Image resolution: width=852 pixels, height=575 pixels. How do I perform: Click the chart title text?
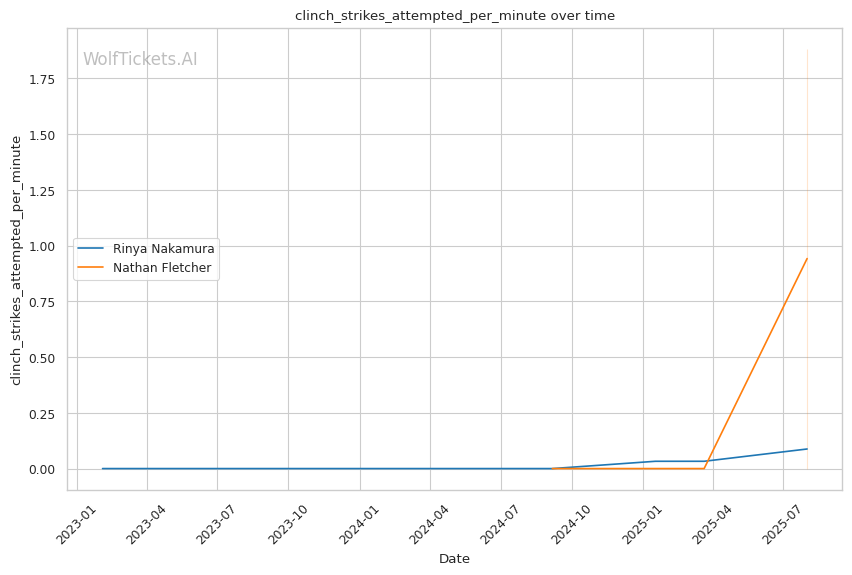pos(454,16)
